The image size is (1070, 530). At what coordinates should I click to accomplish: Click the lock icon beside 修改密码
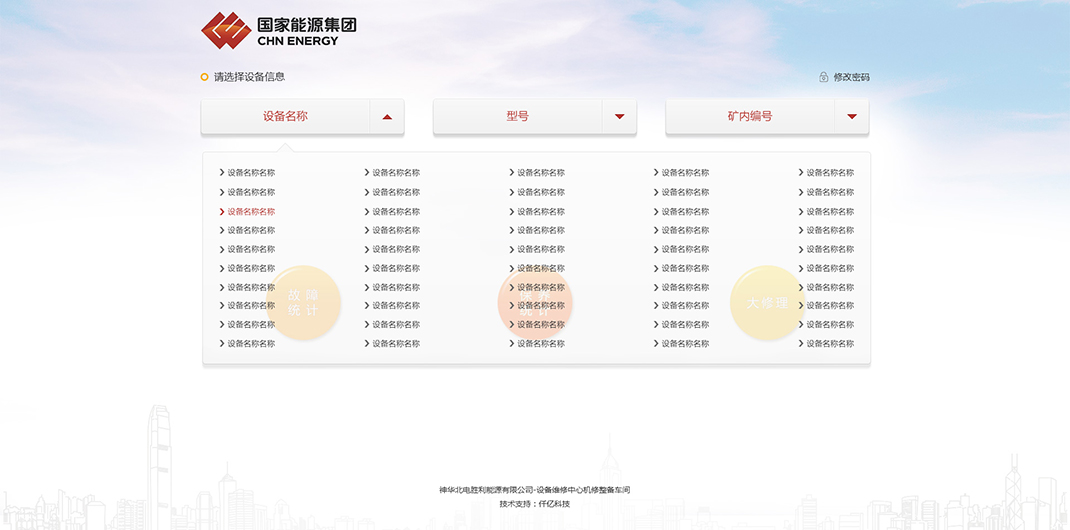823,77
